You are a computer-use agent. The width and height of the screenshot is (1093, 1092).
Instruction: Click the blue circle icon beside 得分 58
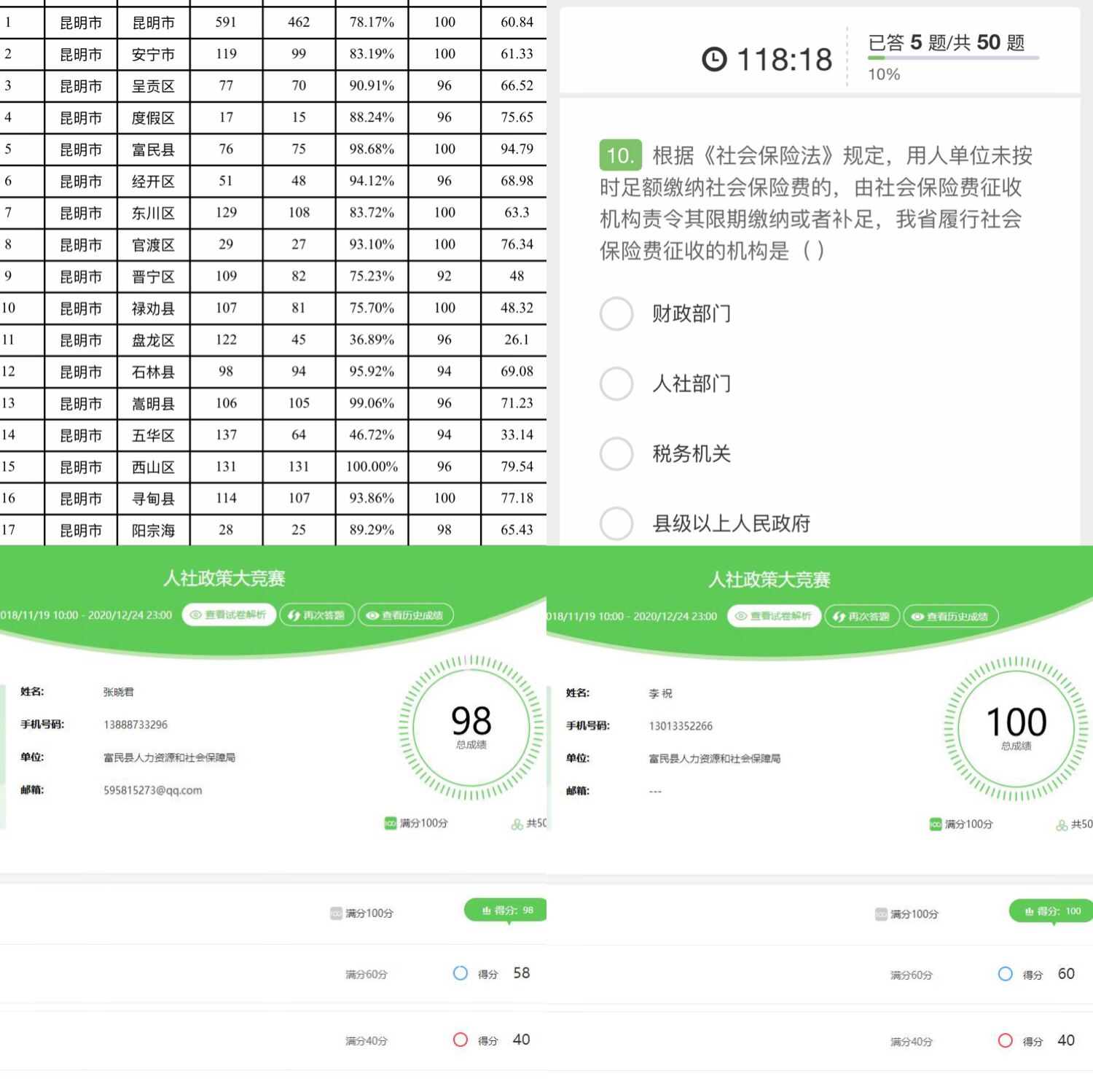[x=460, y=973]
